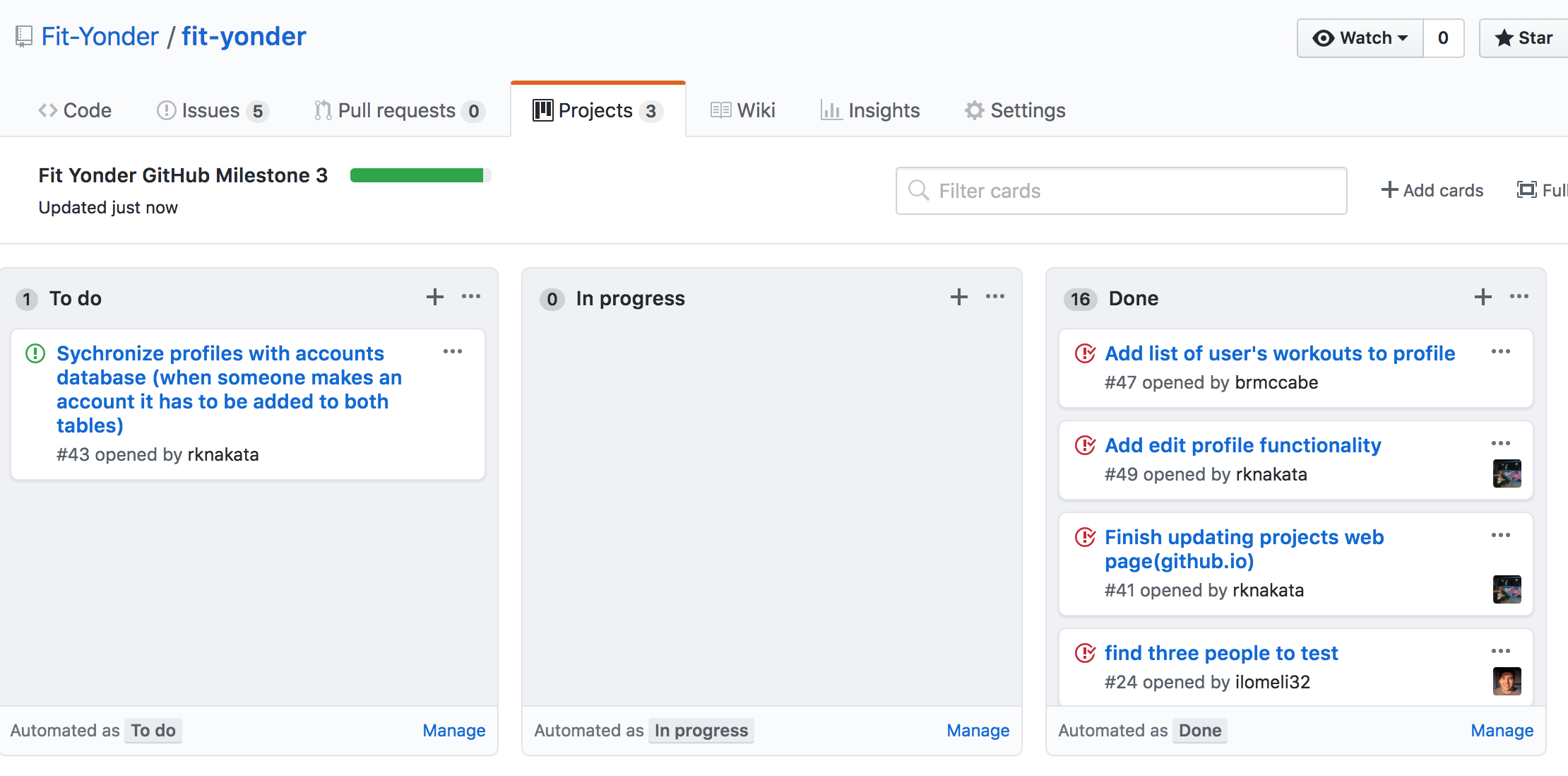Click the Projects count badge 3
Screen dimensions: 1568x776
[651, 111]
